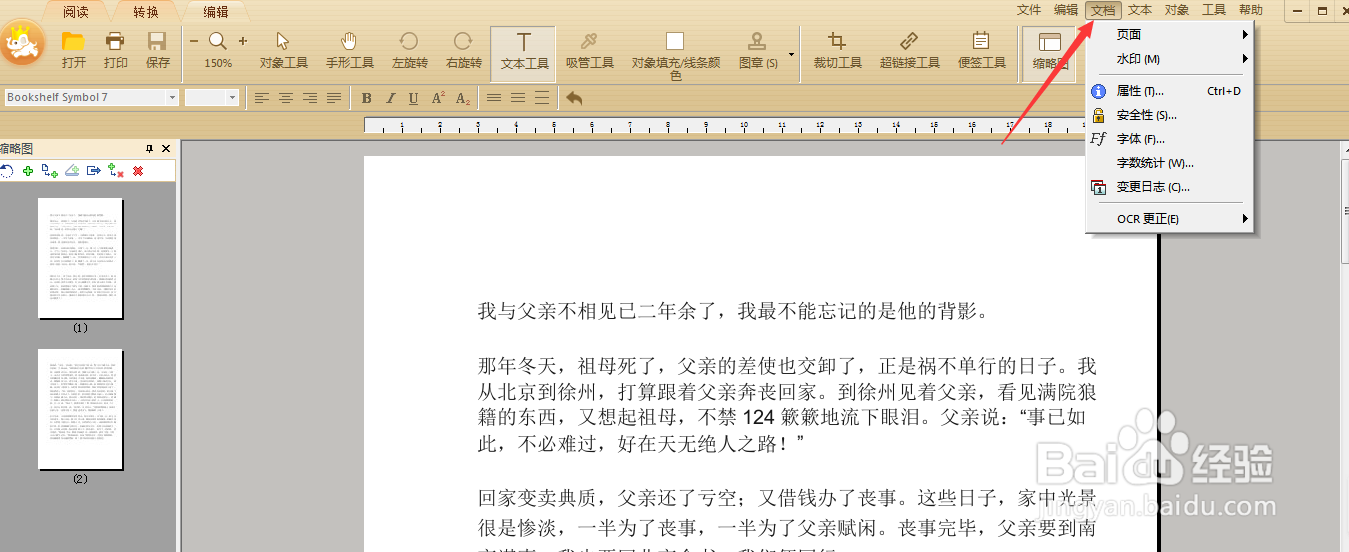Expand the OCR 更正(E) submenu
Screen dimensions: 1349x552
(x=1170, y=219)
